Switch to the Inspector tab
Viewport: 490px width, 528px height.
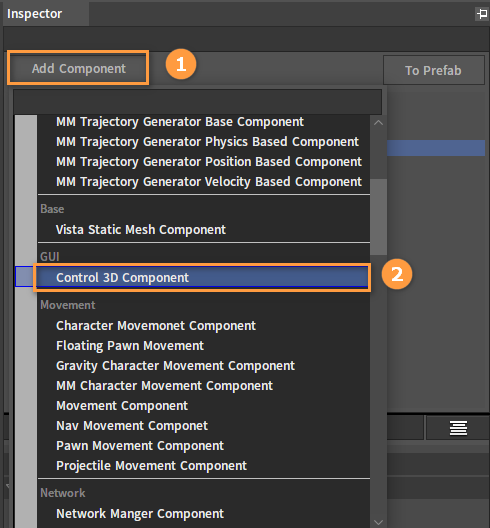[34, 14]
